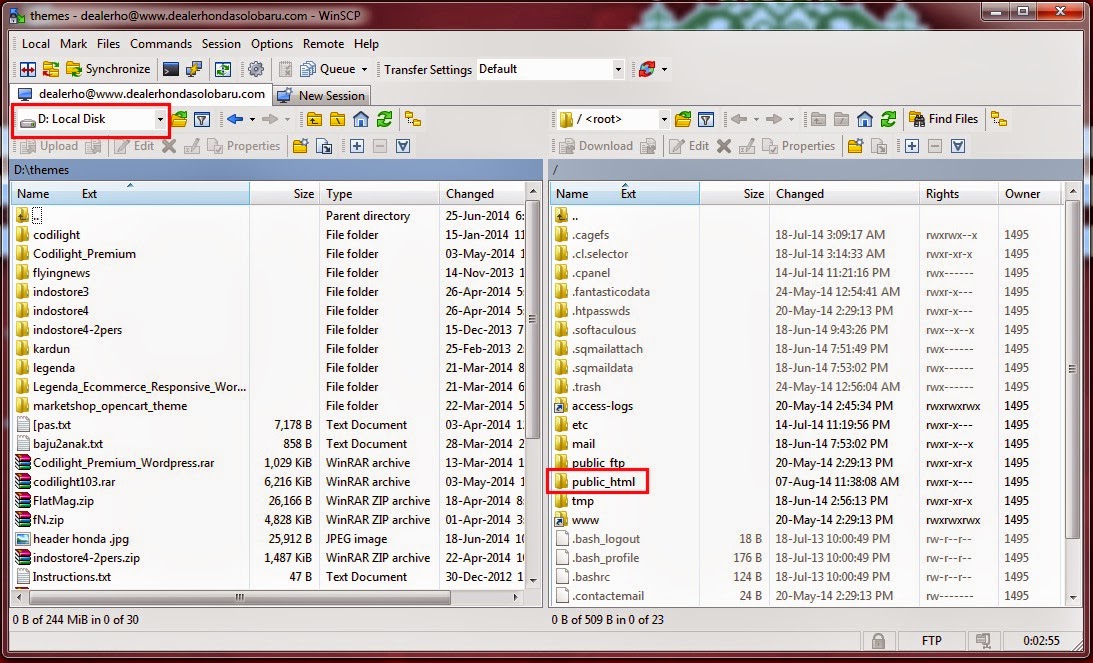The width and height of the screenshot is (1093, 663).
Task: Sort remote files by Owner column
Action: tap(1029, 194)
